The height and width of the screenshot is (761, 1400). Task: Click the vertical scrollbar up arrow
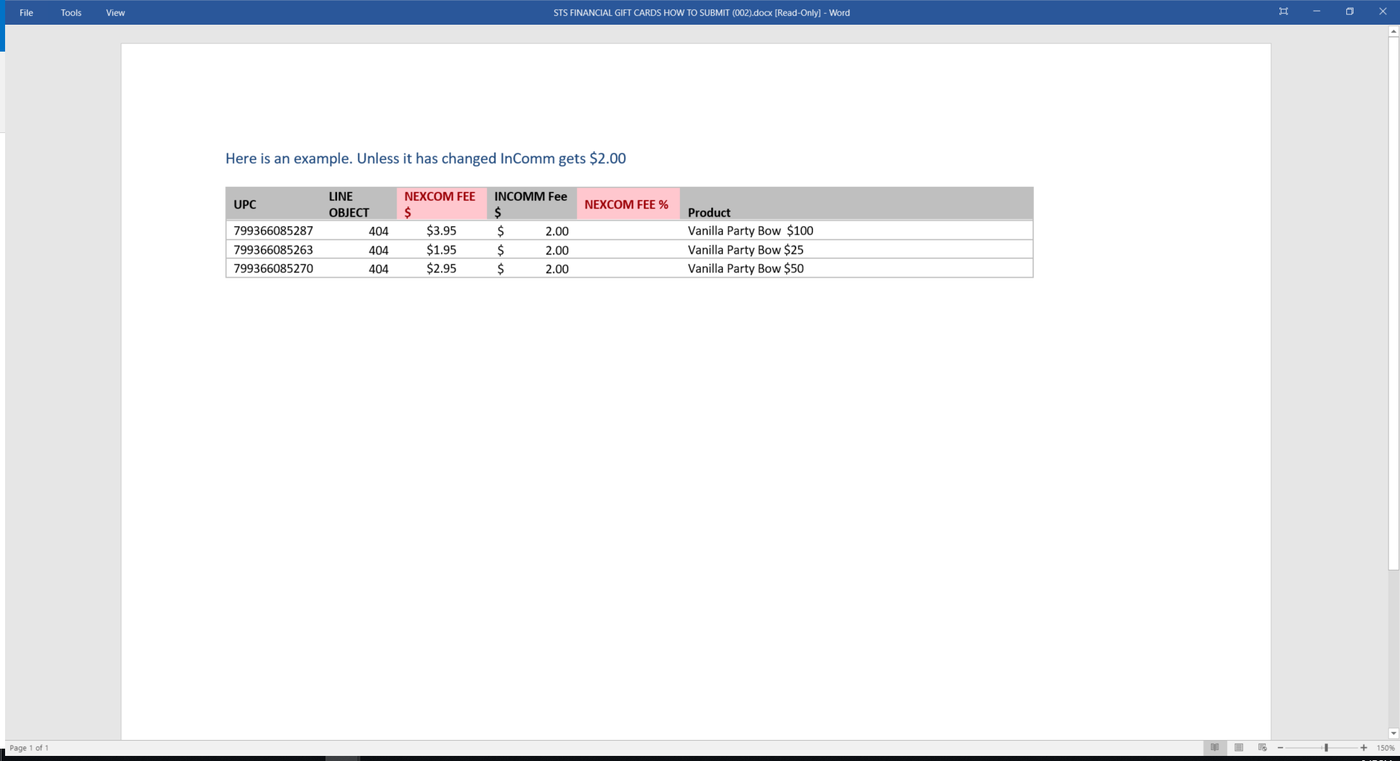(x=1394, y=32)
